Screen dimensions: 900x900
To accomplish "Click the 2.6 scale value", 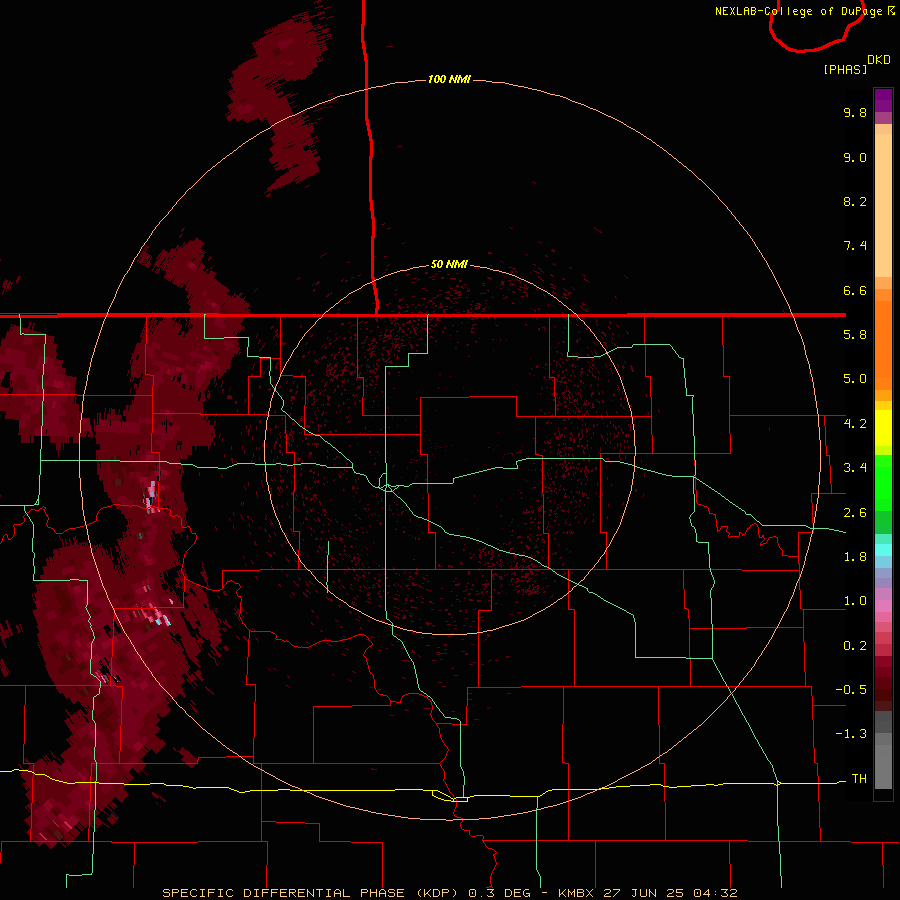I will 855,513.
